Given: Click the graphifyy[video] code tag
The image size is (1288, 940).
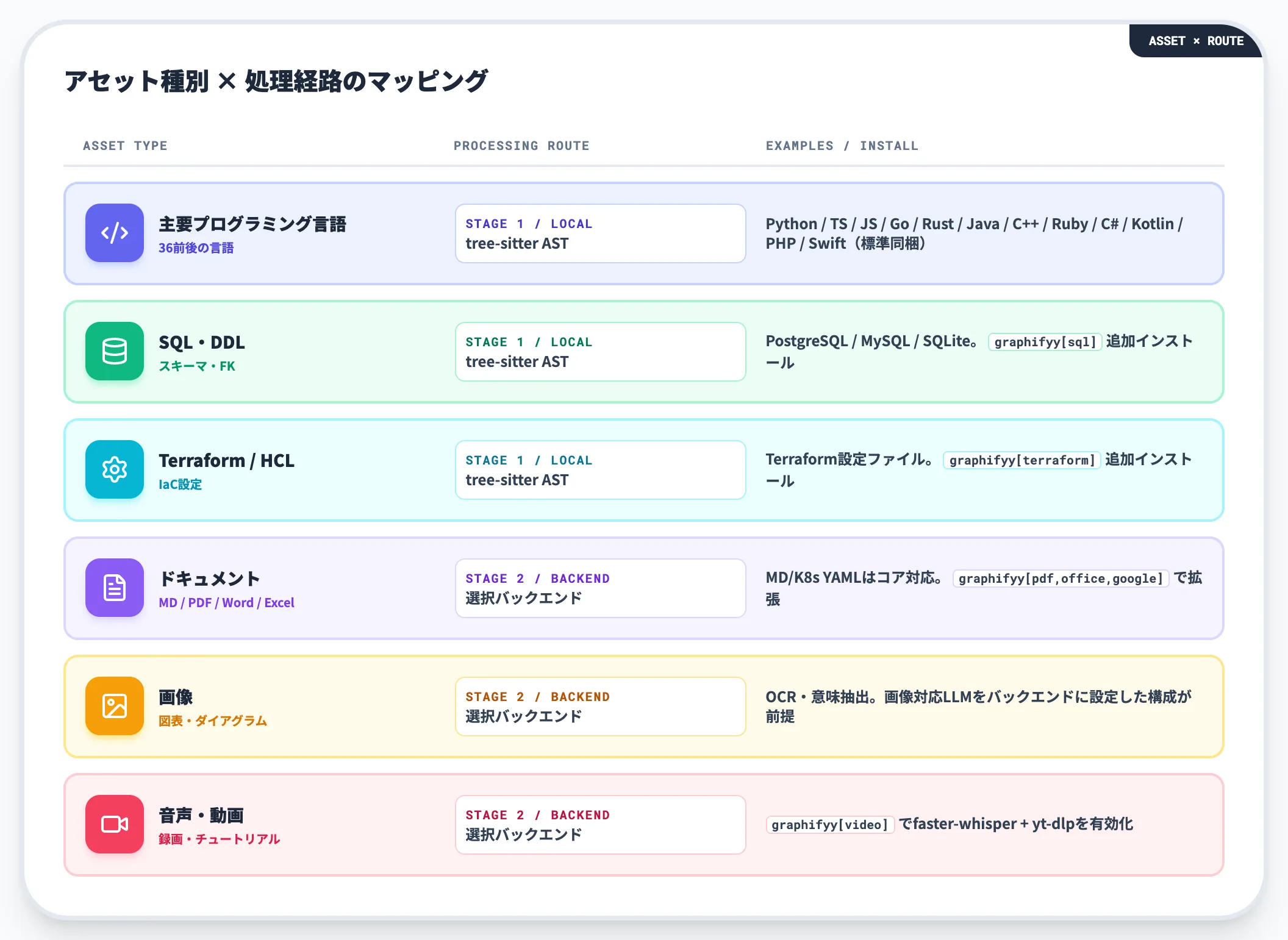Looking at the screenshot, I should click(830, 825).
